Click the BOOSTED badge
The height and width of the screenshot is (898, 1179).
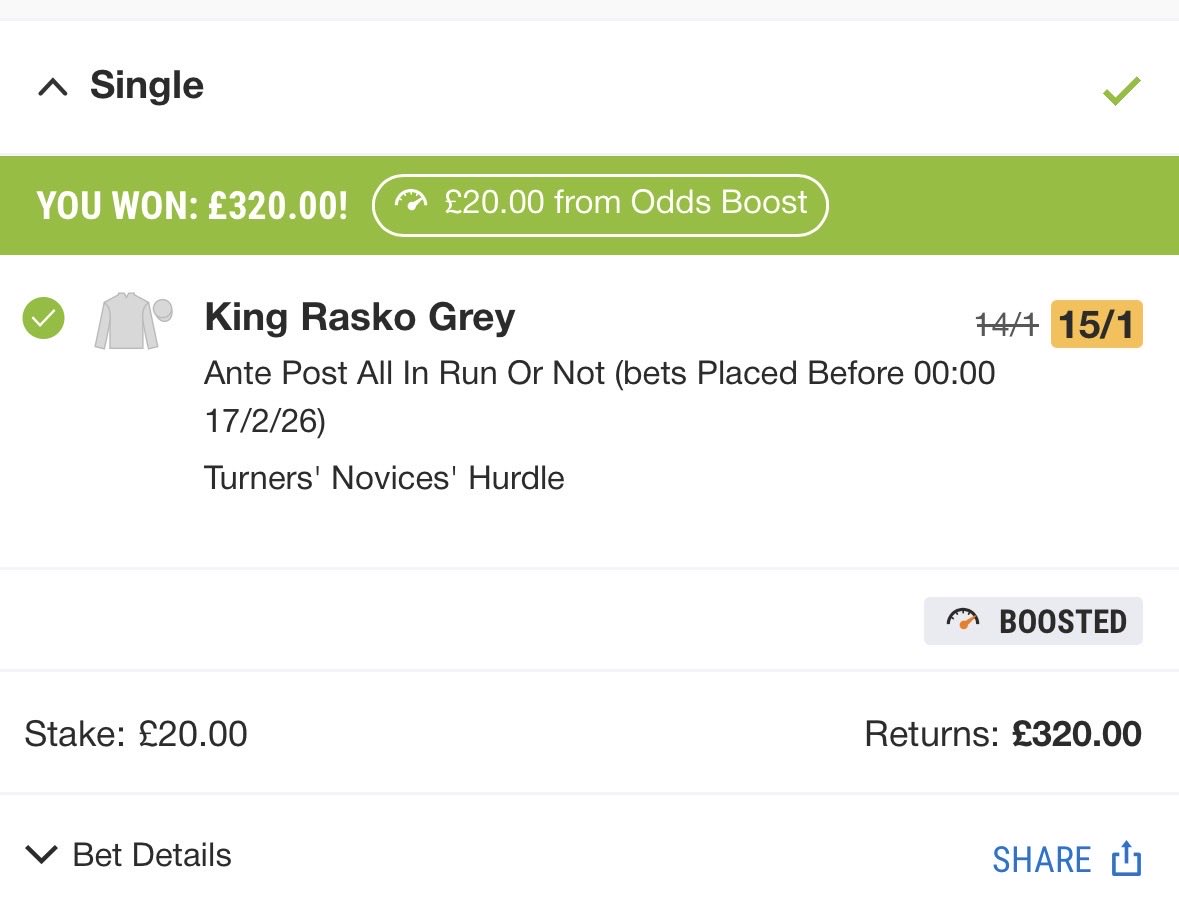[1033, 621]
